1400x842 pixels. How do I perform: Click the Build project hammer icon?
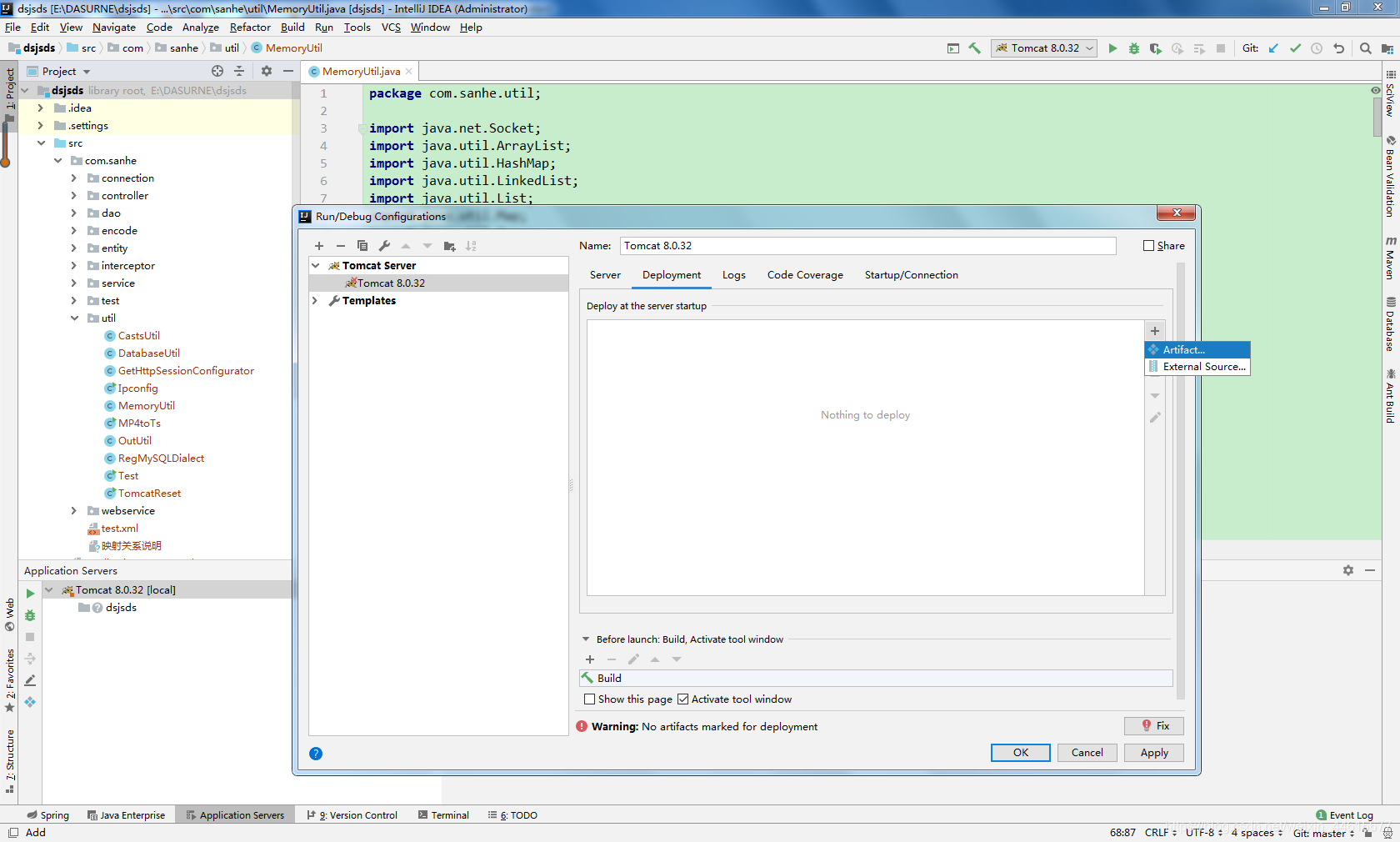pos(975,48)
